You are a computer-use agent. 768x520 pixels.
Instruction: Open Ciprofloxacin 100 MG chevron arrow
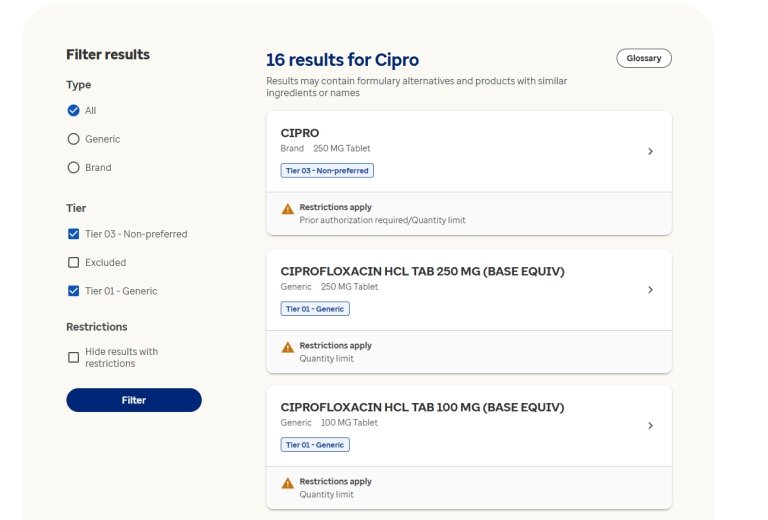pyautogui.click(x=650, y=426)
